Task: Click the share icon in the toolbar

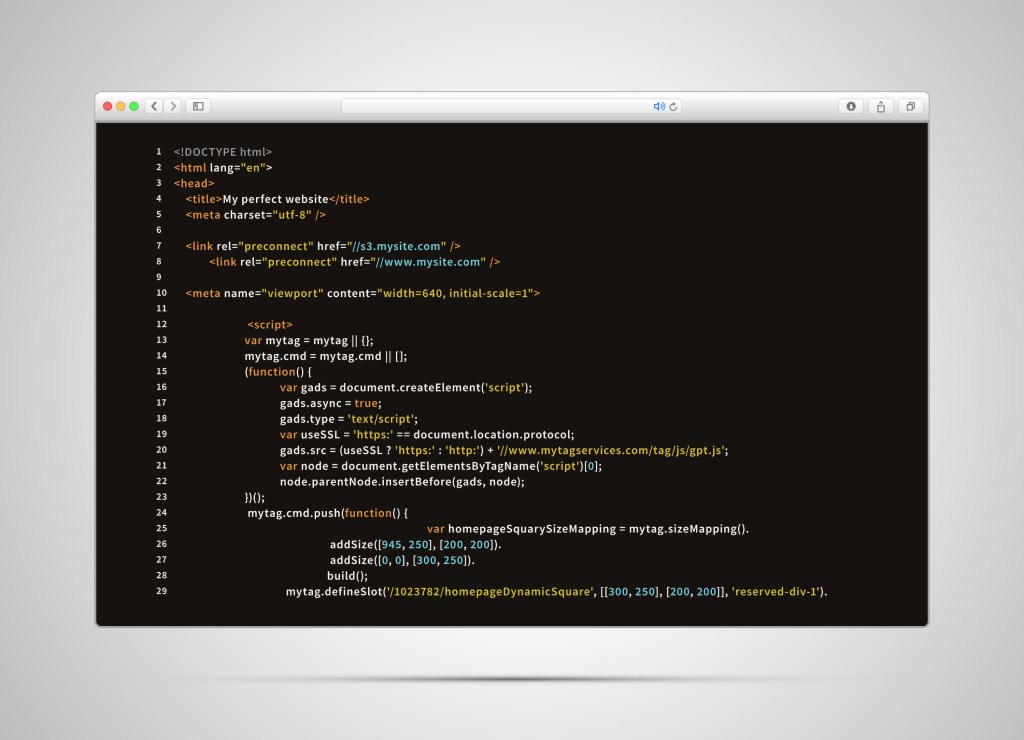Action: click(x=881, y=106)
